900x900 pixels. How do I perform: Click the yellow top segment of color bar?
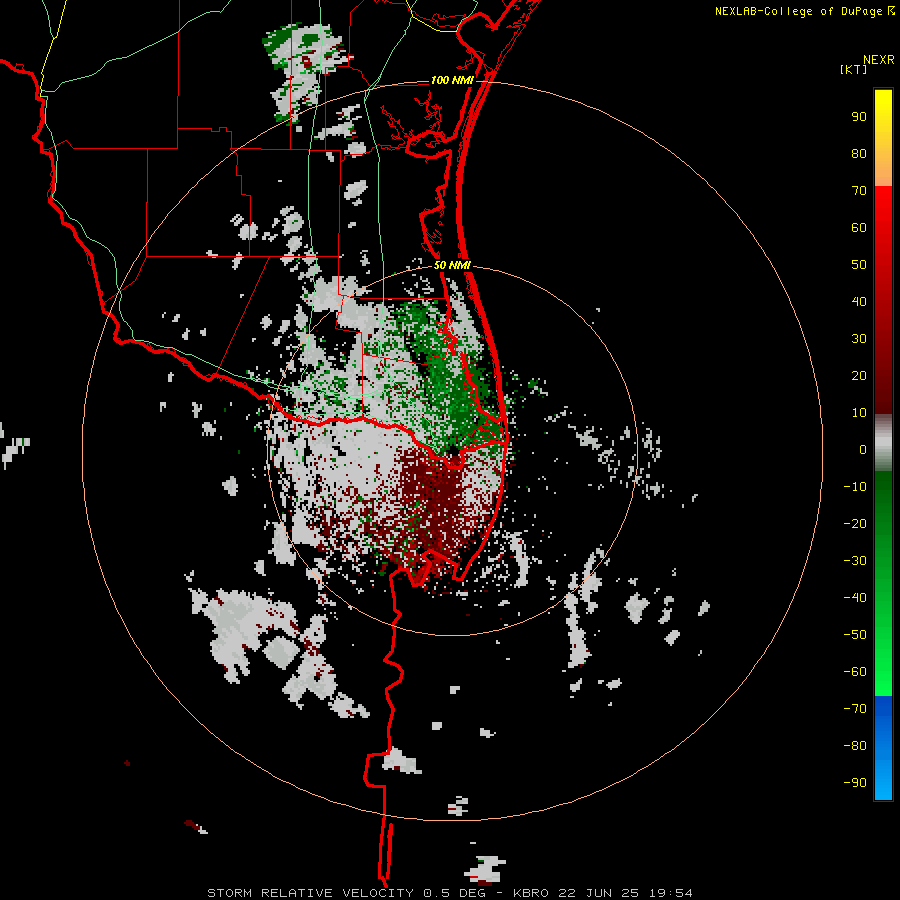coord(883,138)
